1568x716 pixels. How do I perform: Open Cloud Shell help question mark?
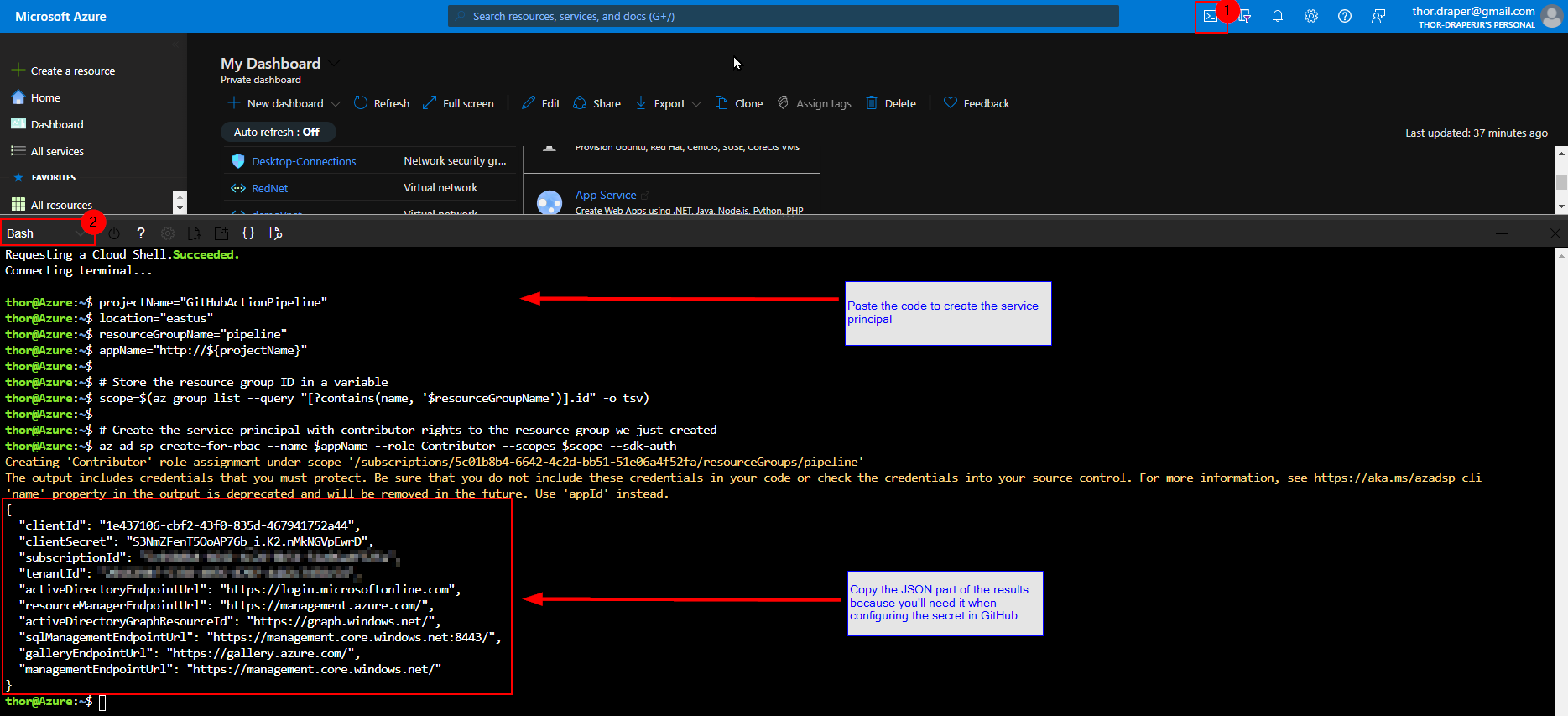coord(141,233)
